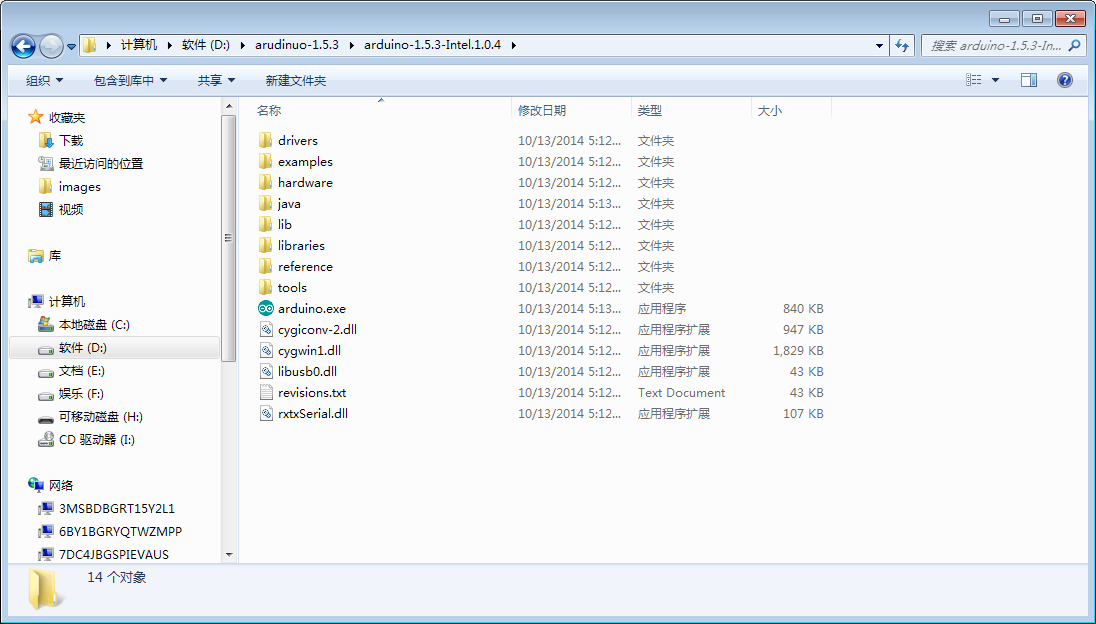Click the magnifier search icon
Viewport: 1096px width, 624px height.
(1075, 45)
